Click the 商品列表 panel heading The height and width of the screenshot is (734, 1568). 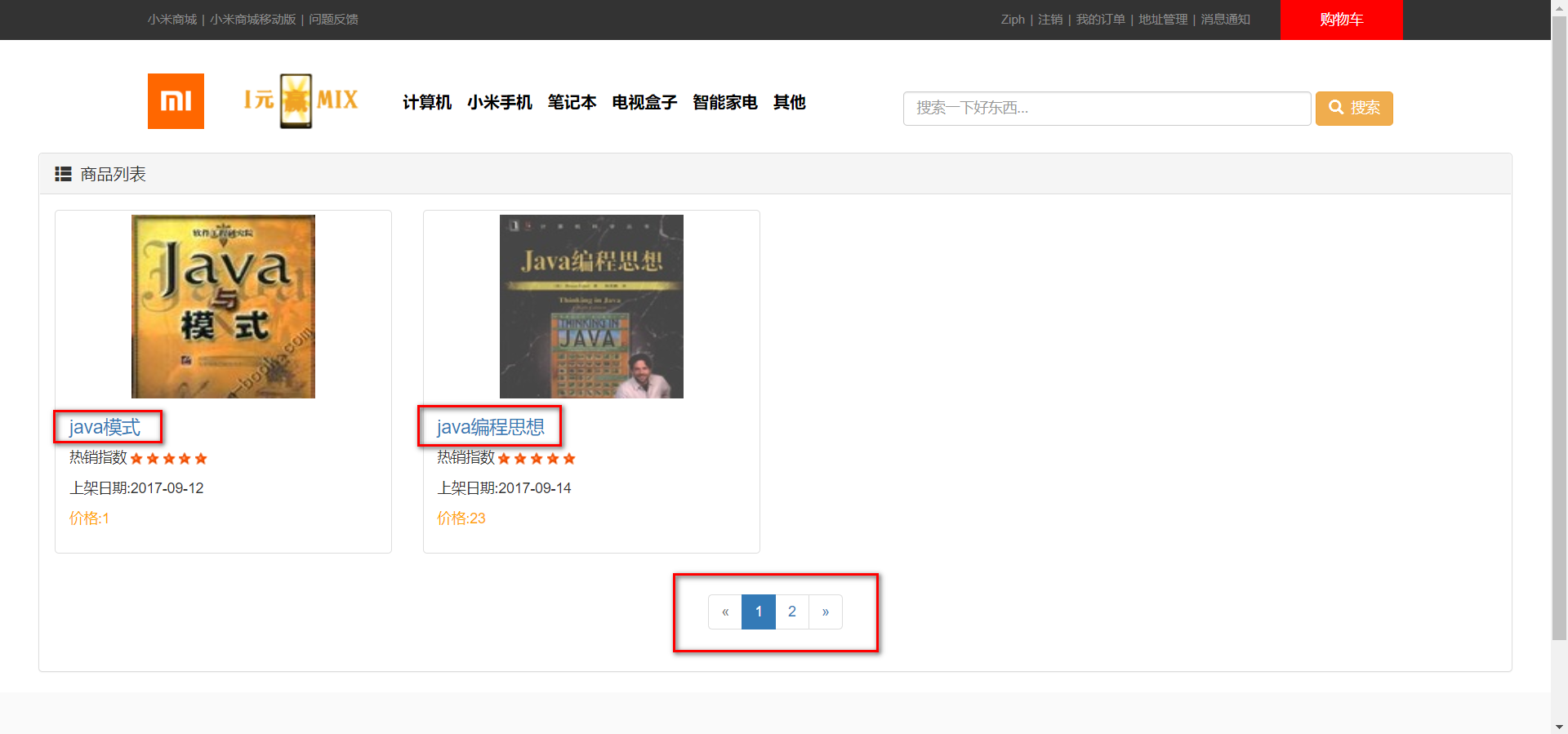113,174
